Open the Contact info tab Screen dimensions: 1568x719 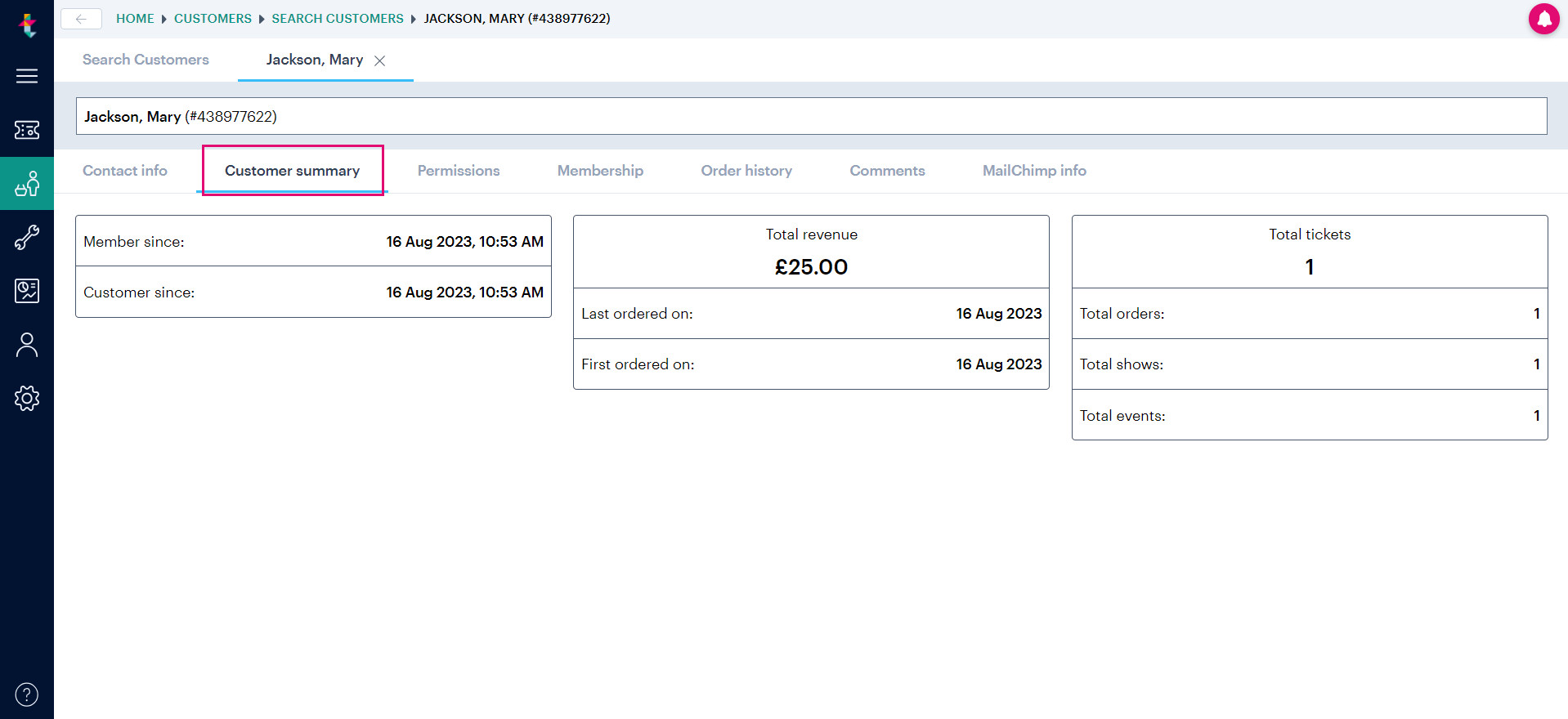[x=125, y=171]
